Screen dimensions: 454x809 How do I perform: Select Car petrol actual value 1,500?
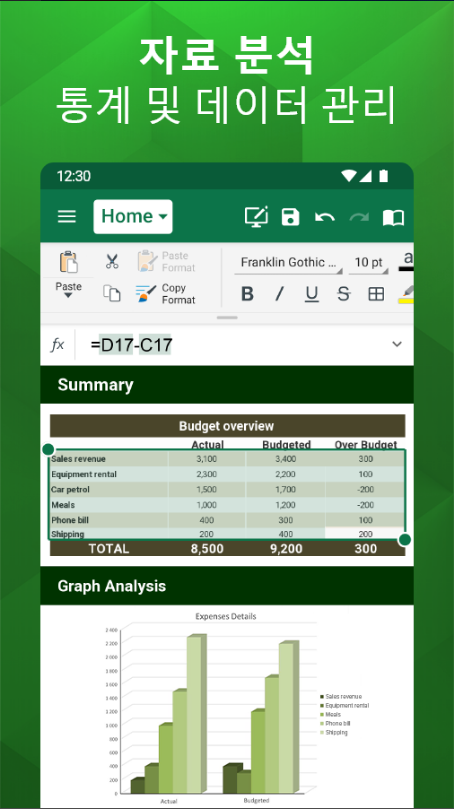tap(207, 489)
